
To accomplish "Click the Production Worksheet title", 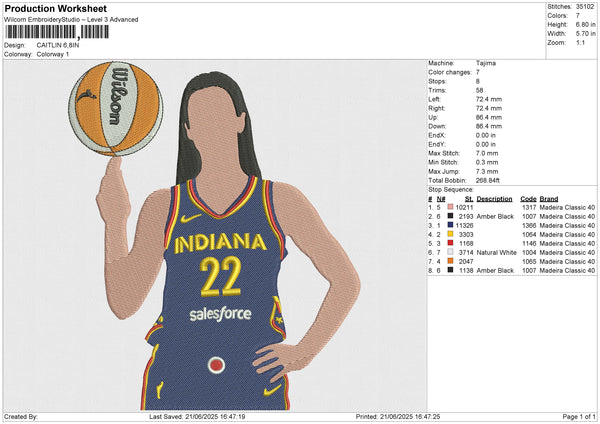I will (55, 8).
